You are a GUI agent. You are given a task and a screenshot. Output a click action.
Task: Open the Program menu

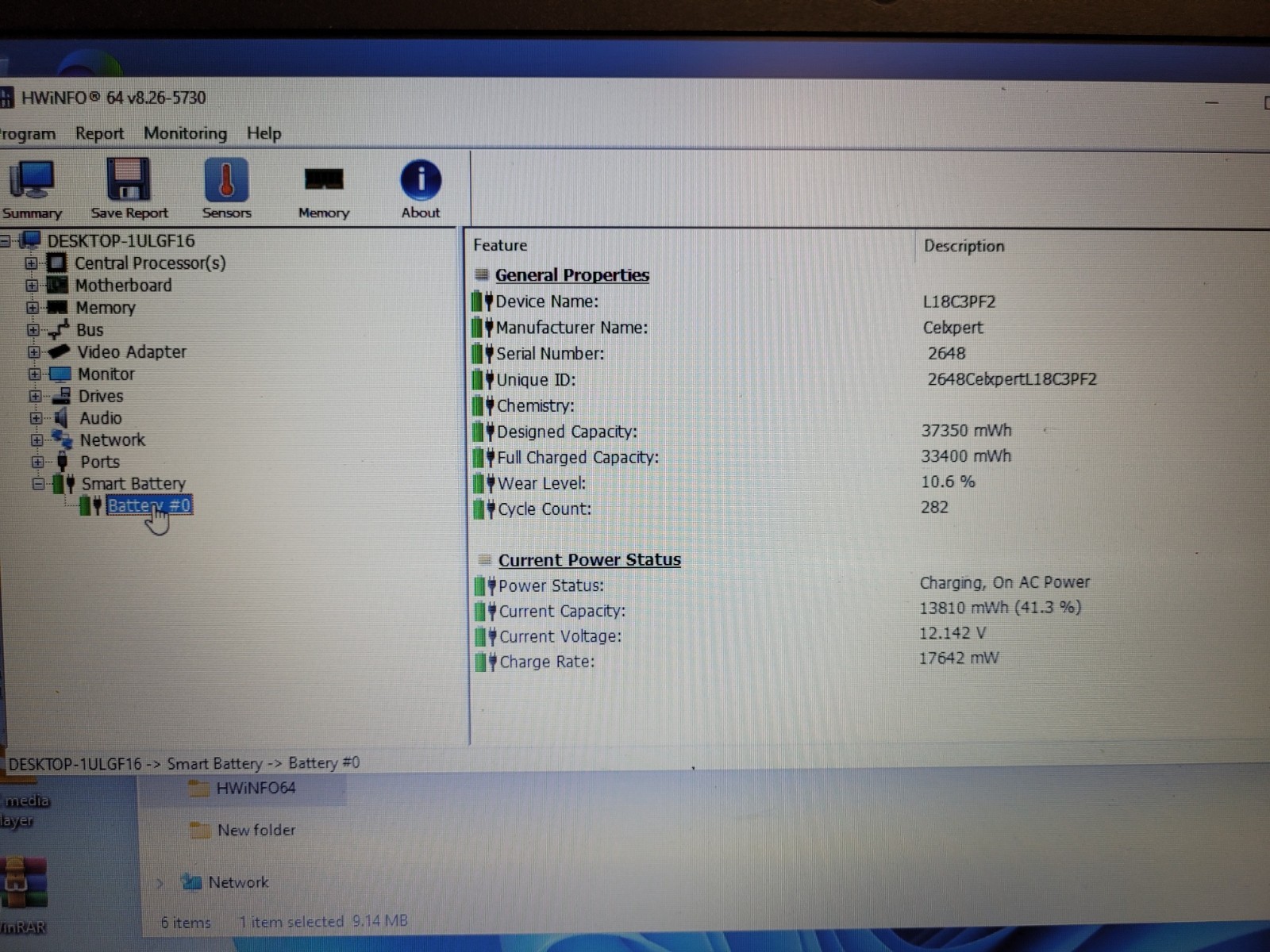point(27,134)
